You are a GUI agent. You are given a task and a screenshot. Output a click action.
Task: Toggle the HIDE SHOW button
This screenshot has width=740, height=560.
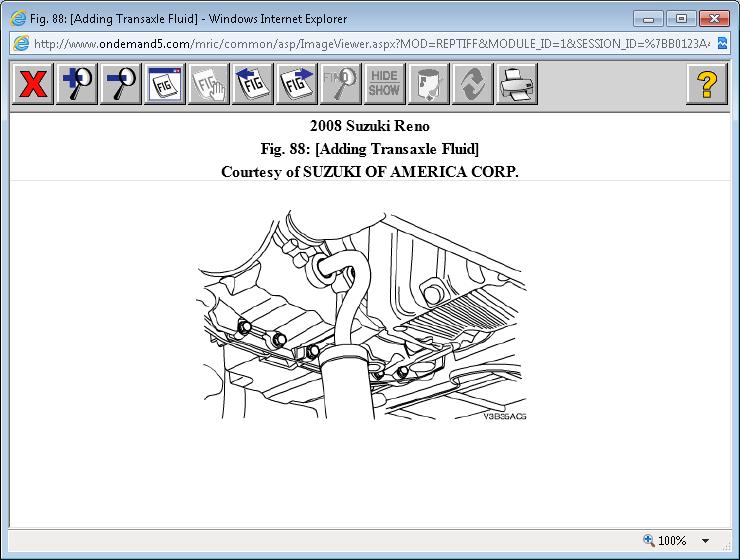(385, 84)
